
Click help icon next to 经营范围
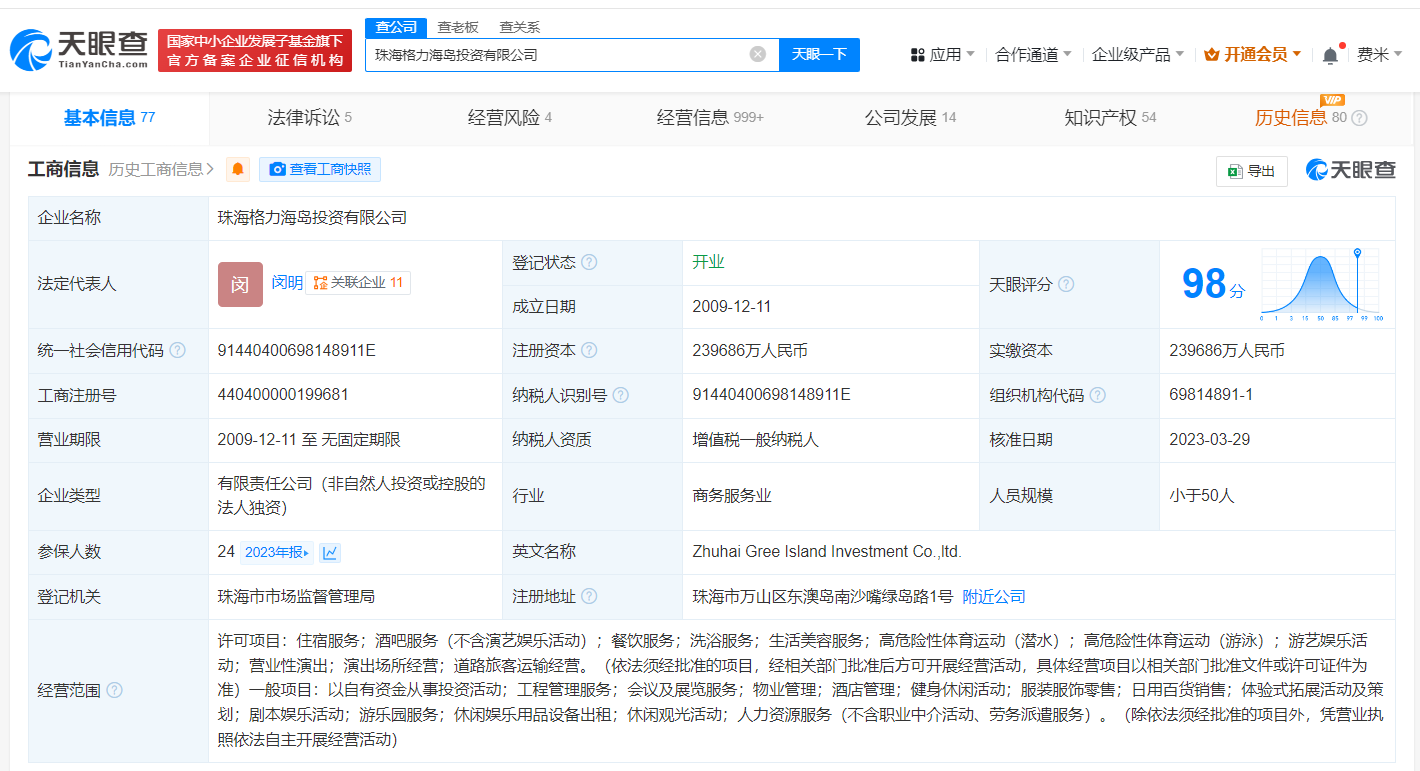coord(115,690)
